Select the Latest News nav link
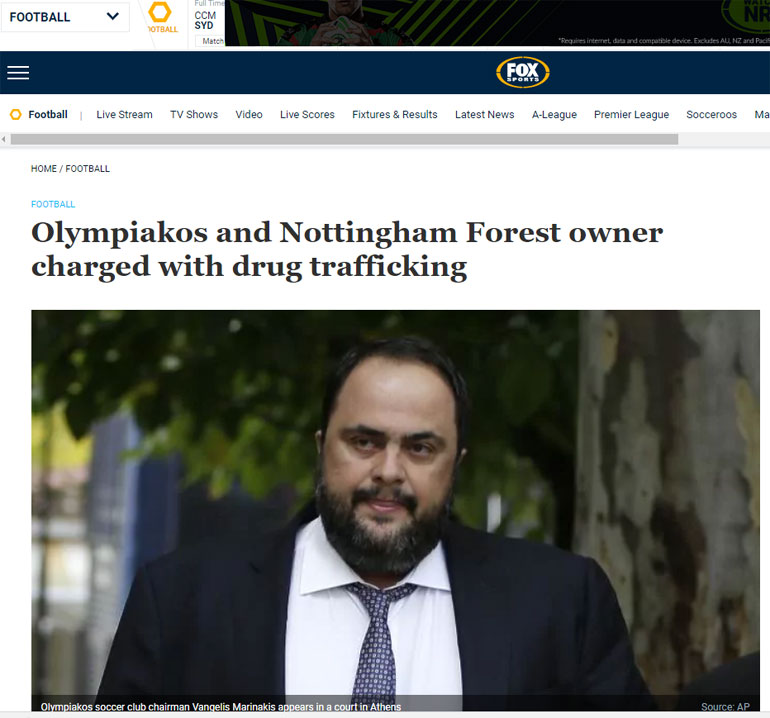Viewport: 770px width, 718px height. point(485,114)
